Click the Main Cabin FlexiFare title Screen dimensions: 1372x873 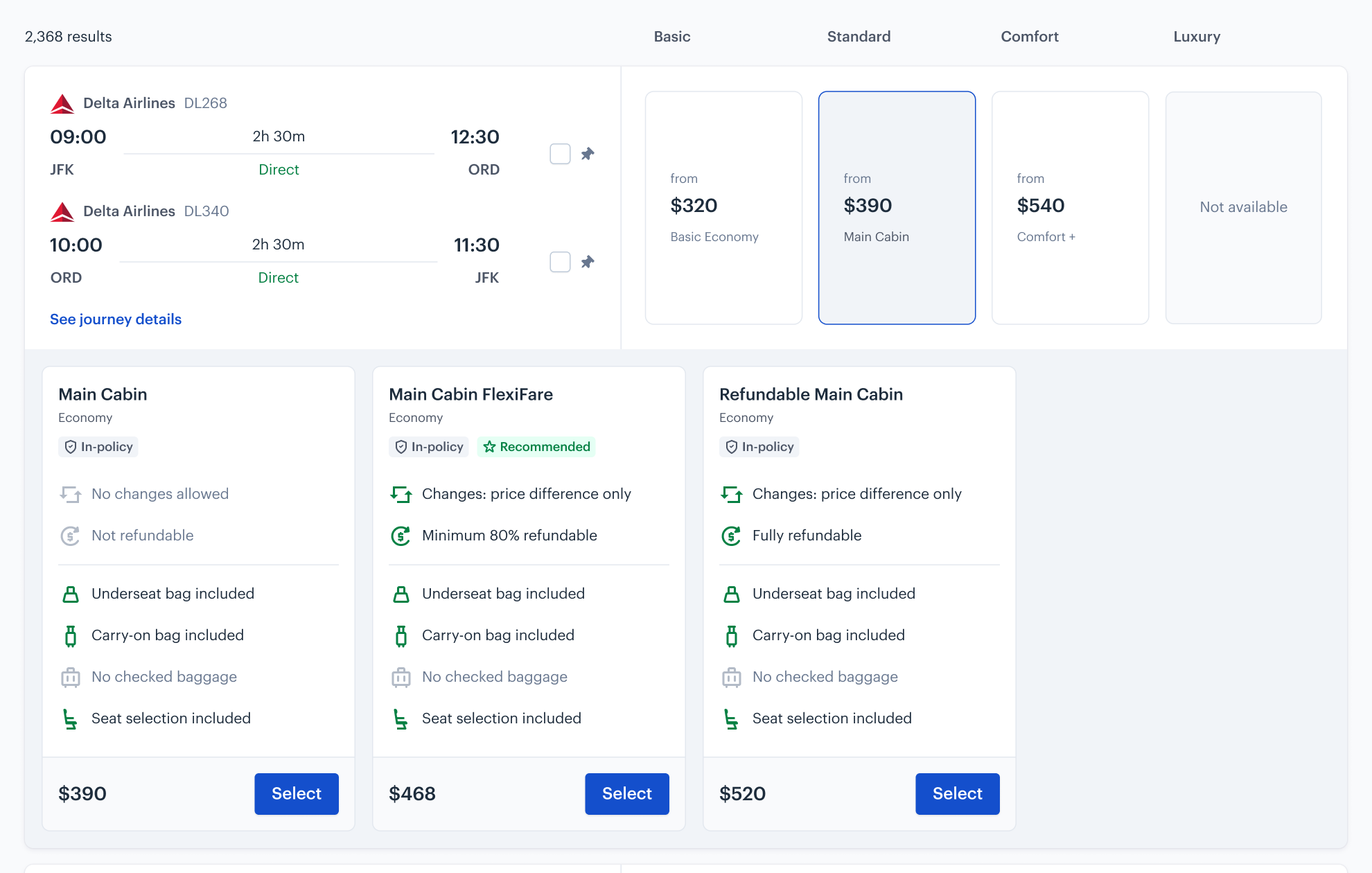pos(470,394)
